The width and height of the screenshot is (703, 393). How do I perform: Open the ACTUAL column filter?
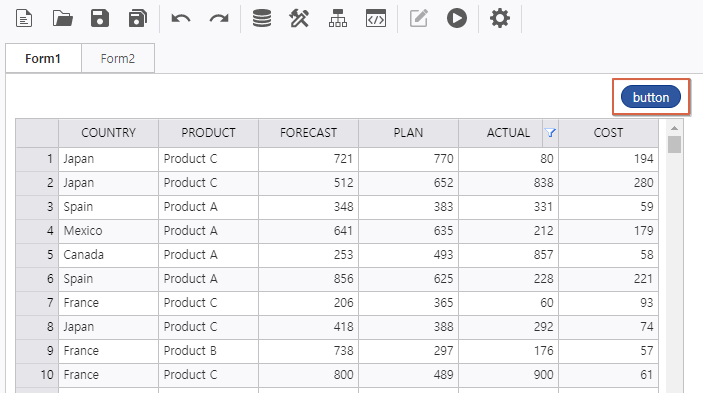pos(550,133)
